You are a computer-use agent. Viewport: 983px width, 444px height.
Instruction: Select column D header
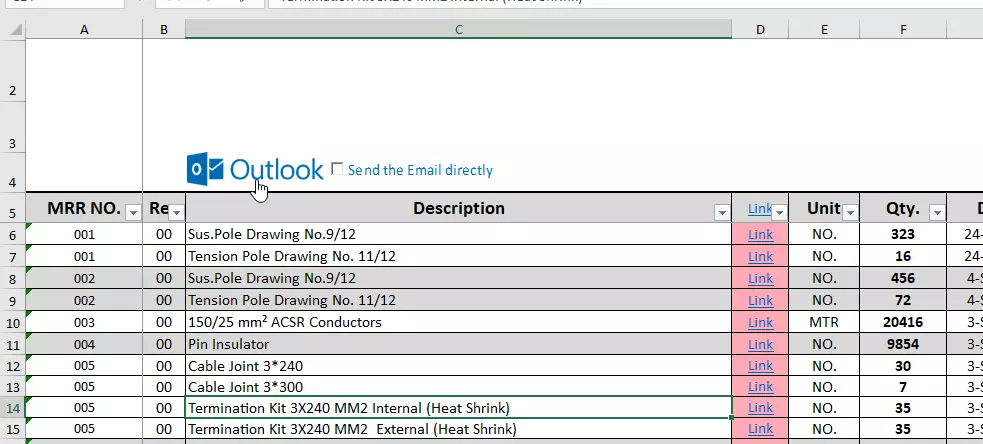(760, 29)
